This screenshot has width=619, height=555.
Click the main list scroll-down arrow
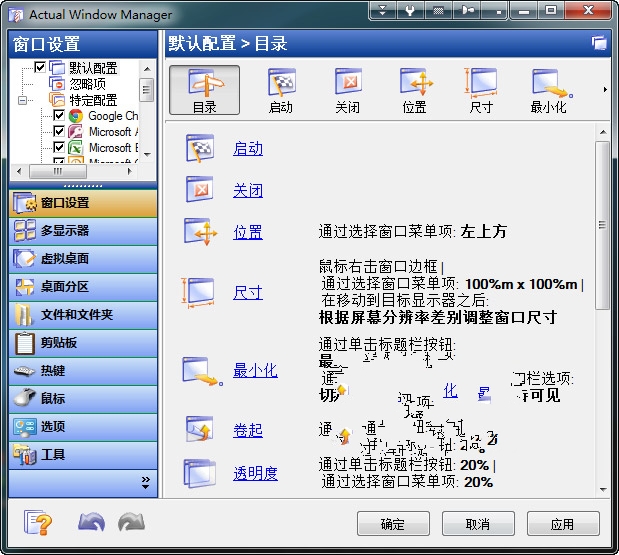(603, 489)
